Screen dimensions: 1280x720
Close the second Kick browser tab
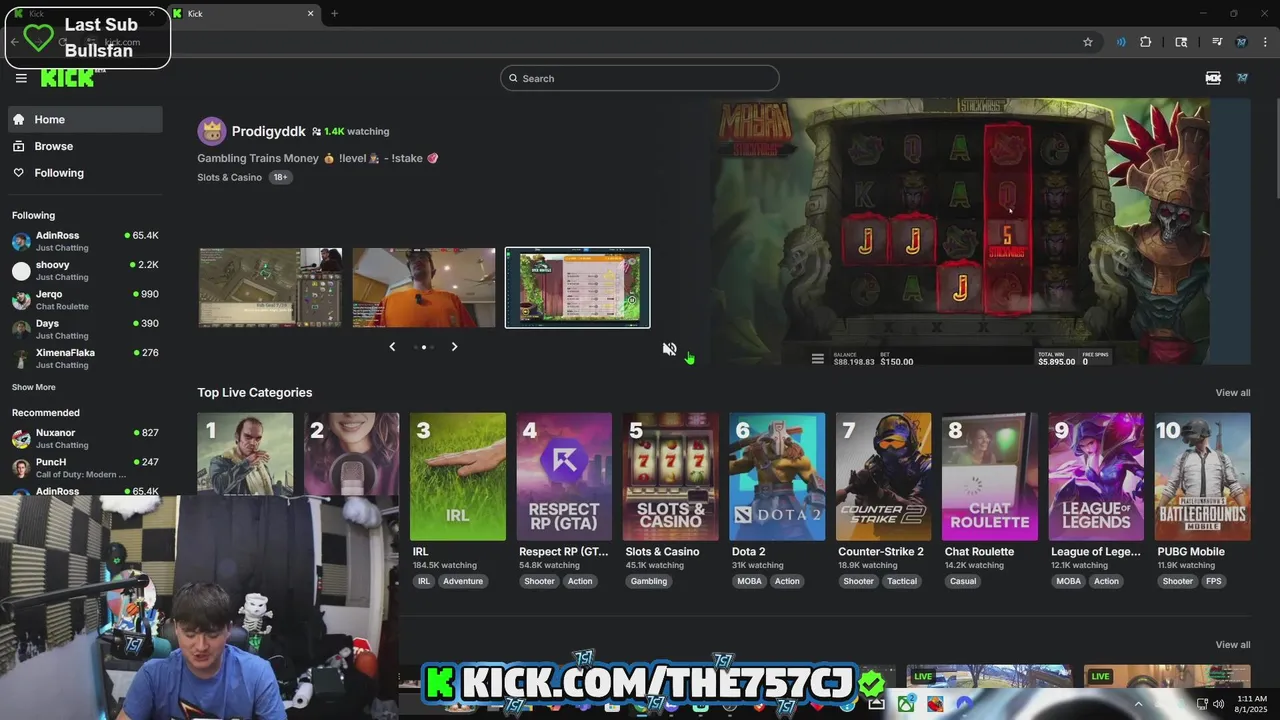[x=310, y=13]
